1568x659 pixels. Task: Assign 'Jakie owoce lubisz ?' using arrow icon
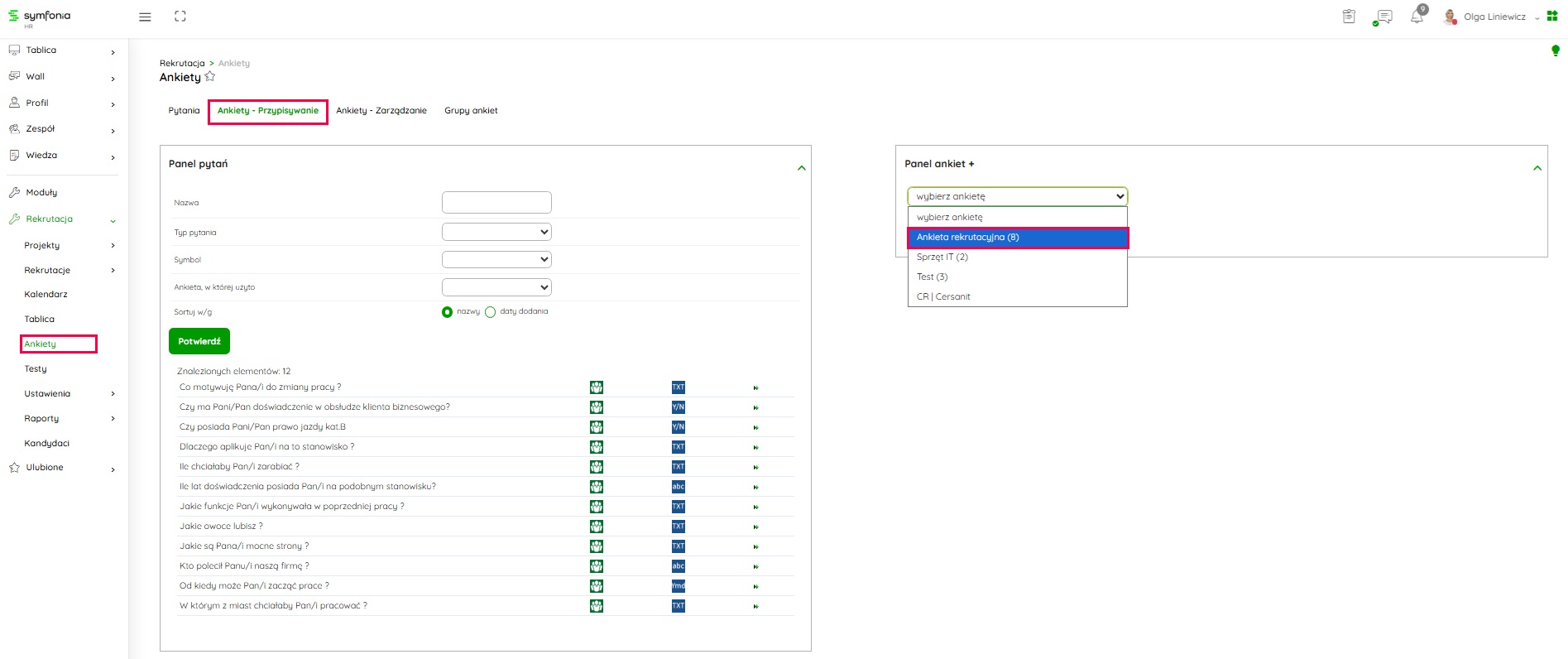[x=755, y=527]
